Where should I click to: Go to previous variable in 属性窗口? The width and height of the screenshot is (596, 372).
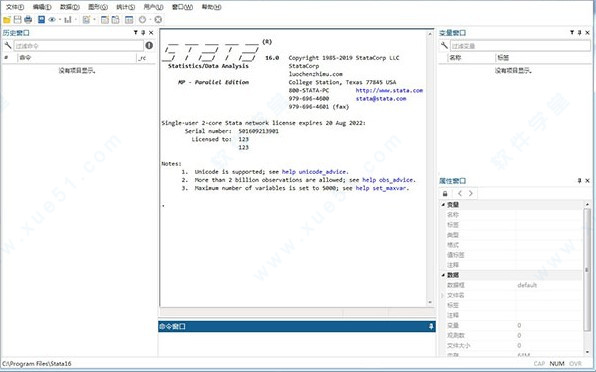pos(460,193)
